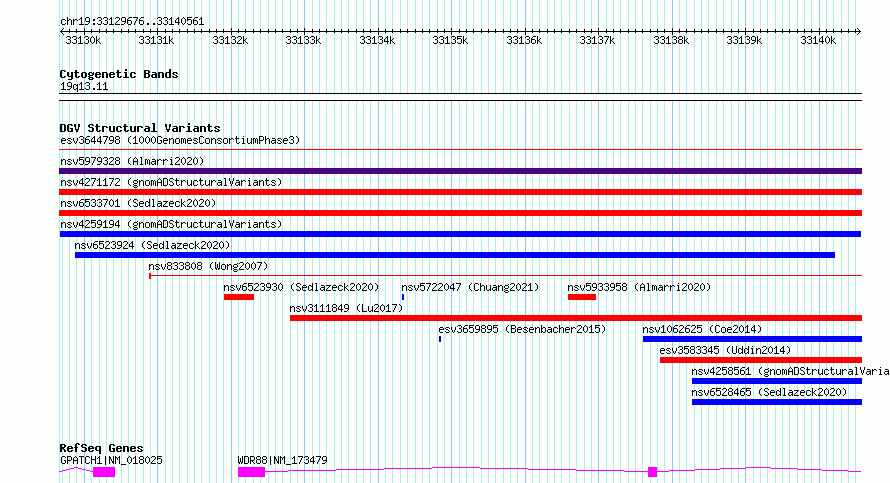Image resolution: width=890 pixels, height=483 pixels.
Task: Click the 33140k ruler tick label
Action: [x=818, y=40]
